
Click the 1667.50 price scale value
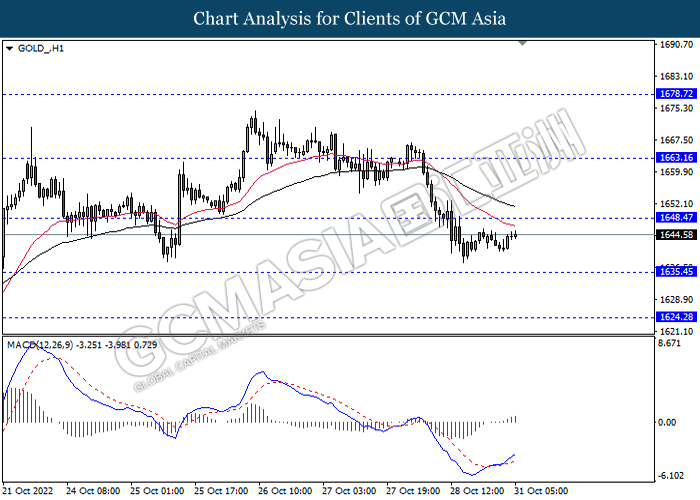(677, 140)
